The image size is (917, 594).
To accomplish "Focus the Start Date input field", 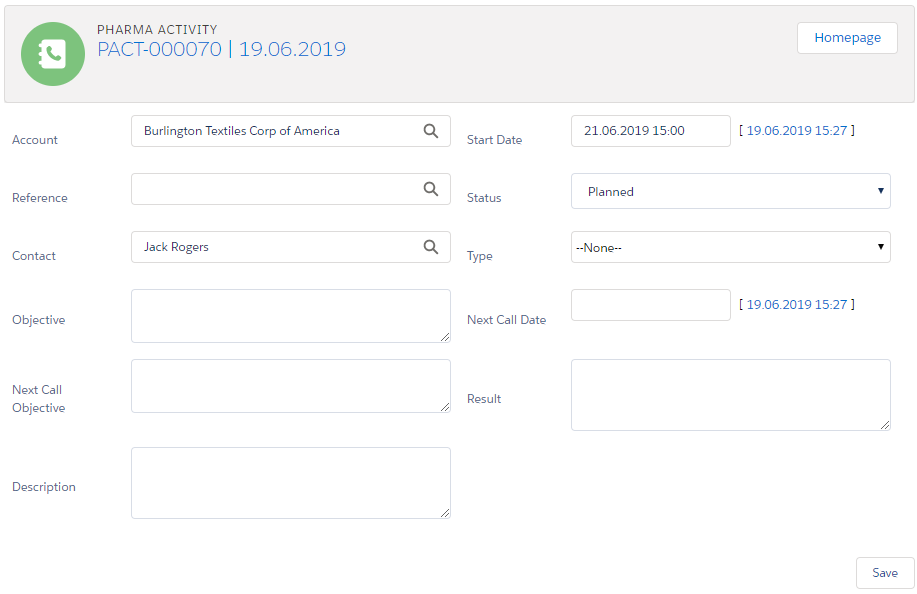I will tap(650, 131).
